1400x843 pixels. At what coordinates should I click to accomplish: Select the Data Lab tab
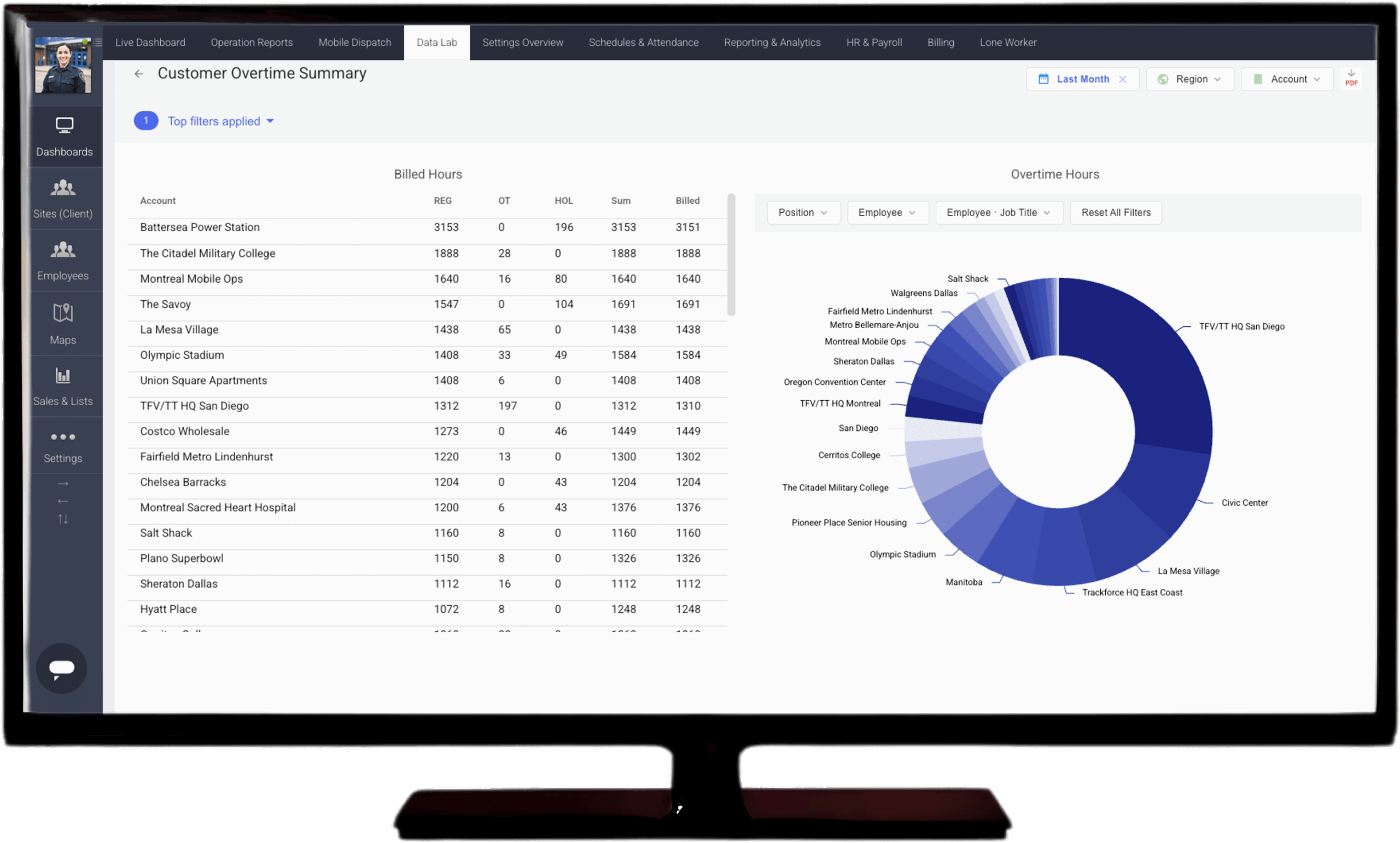[436, 42]
